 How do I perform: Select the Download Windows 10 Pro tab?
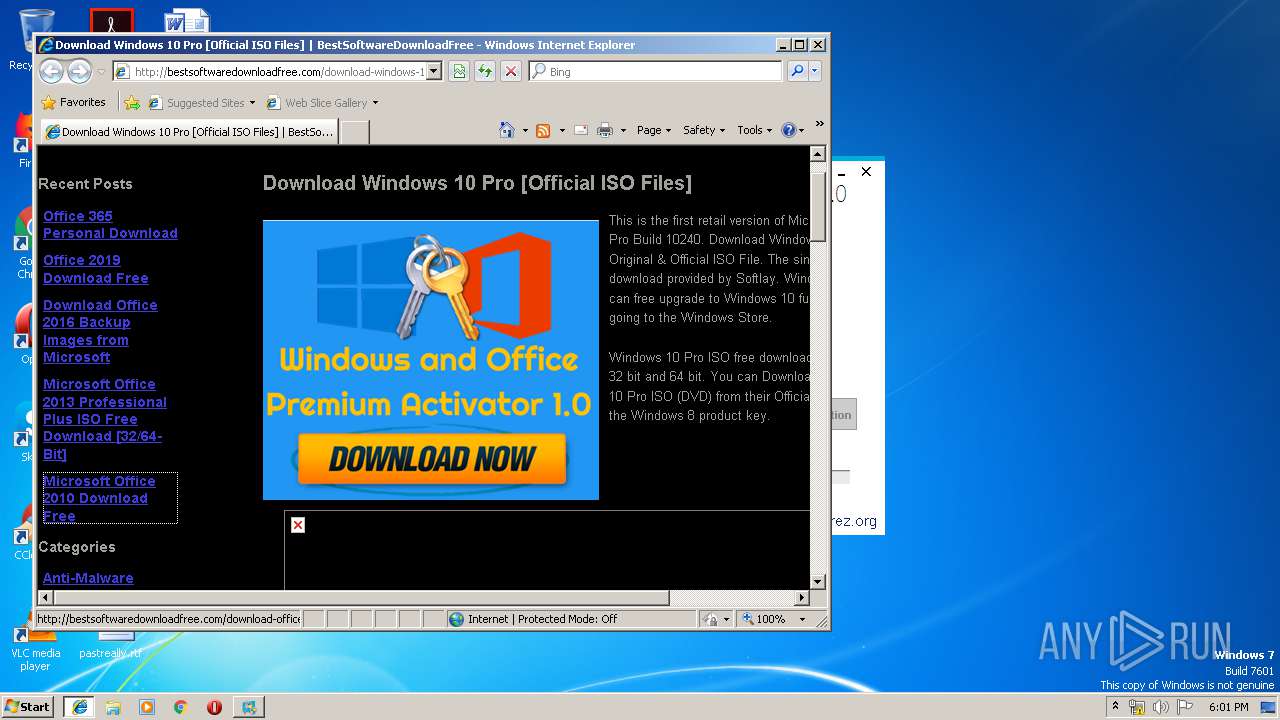189,131
